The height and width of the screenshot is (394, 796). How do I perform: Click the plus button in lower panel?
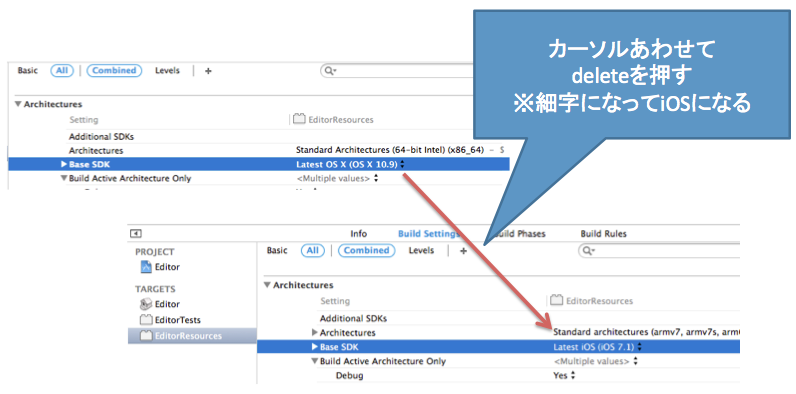click(463, 251)
